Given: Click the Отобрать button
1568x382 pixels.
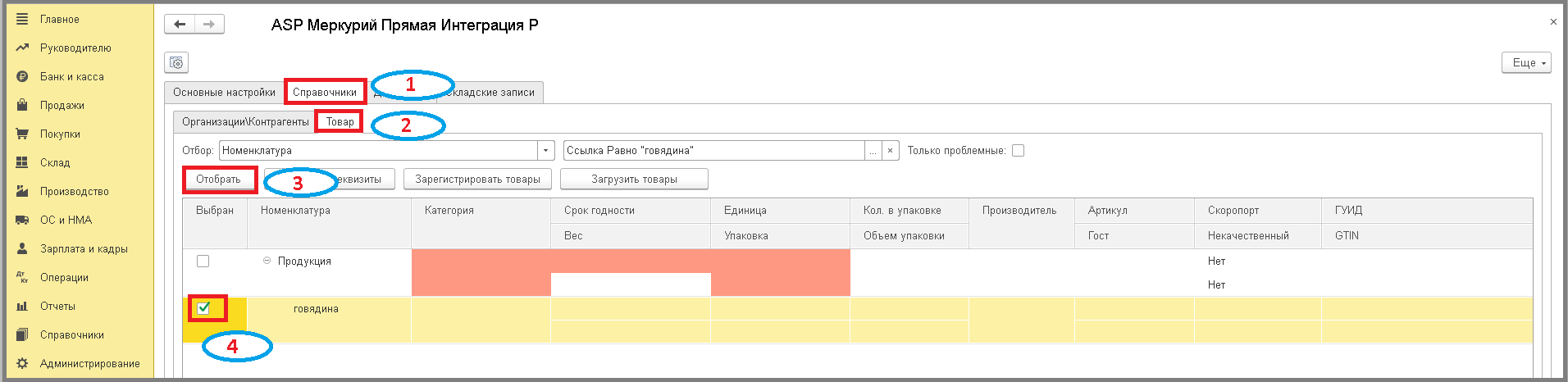Looking at the screenshot, I should coord(219,179).
